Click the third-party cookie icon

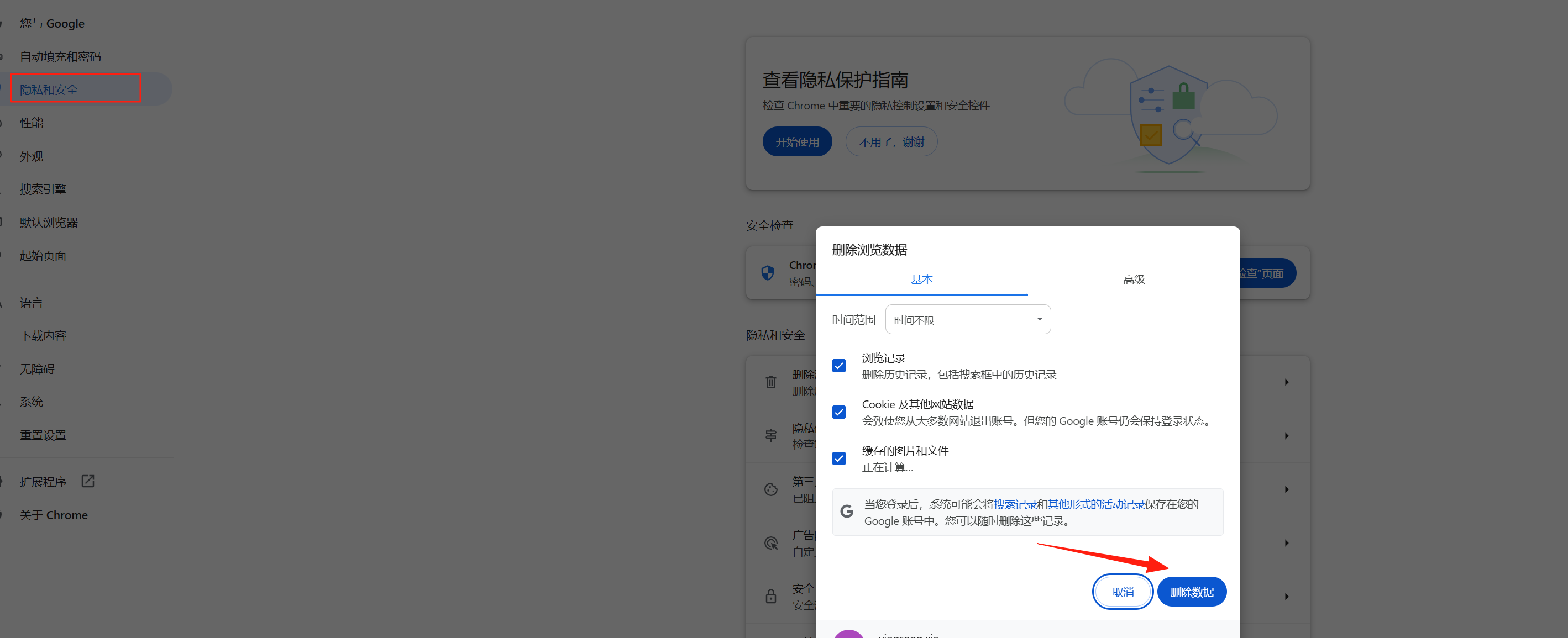(770, 489)
